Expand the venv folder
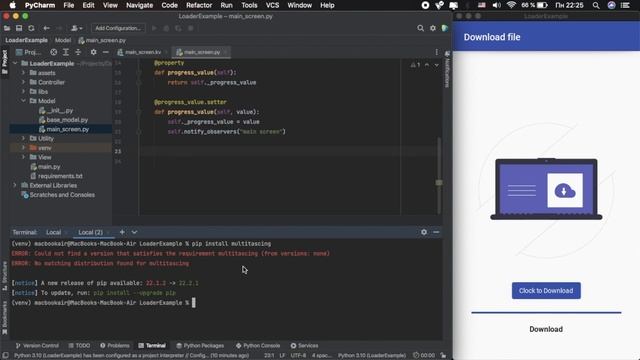640x360 pixels. point(23,148)
